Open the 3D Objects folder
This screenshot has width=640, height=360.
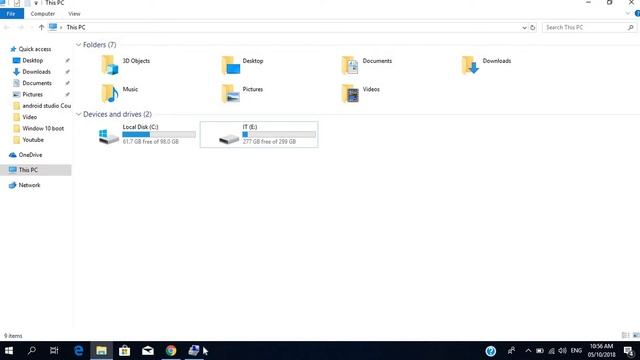point(126,65)
